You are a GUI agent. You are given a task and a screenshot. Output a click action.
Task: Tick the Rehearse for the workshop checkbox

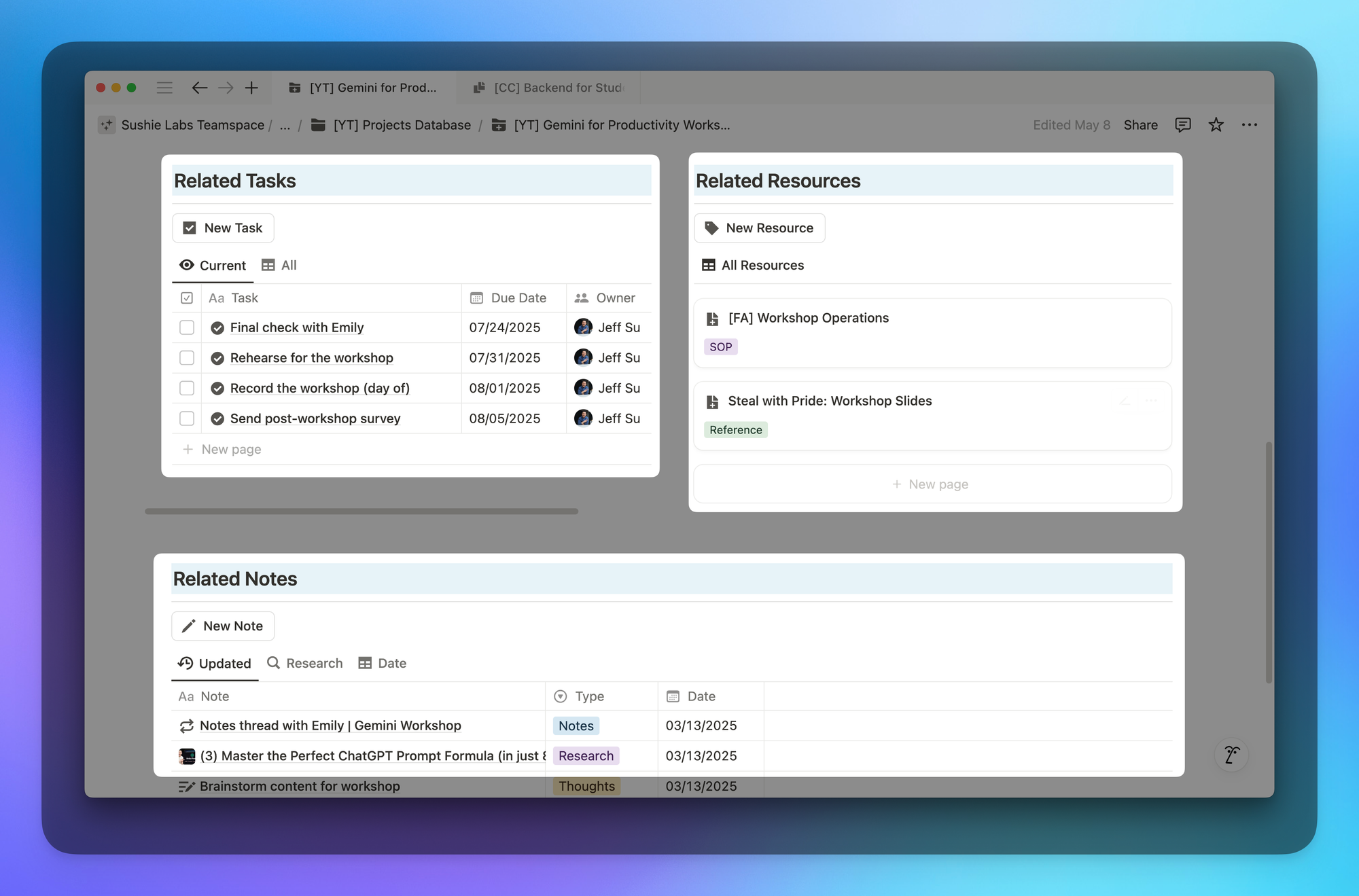point(187,358)
